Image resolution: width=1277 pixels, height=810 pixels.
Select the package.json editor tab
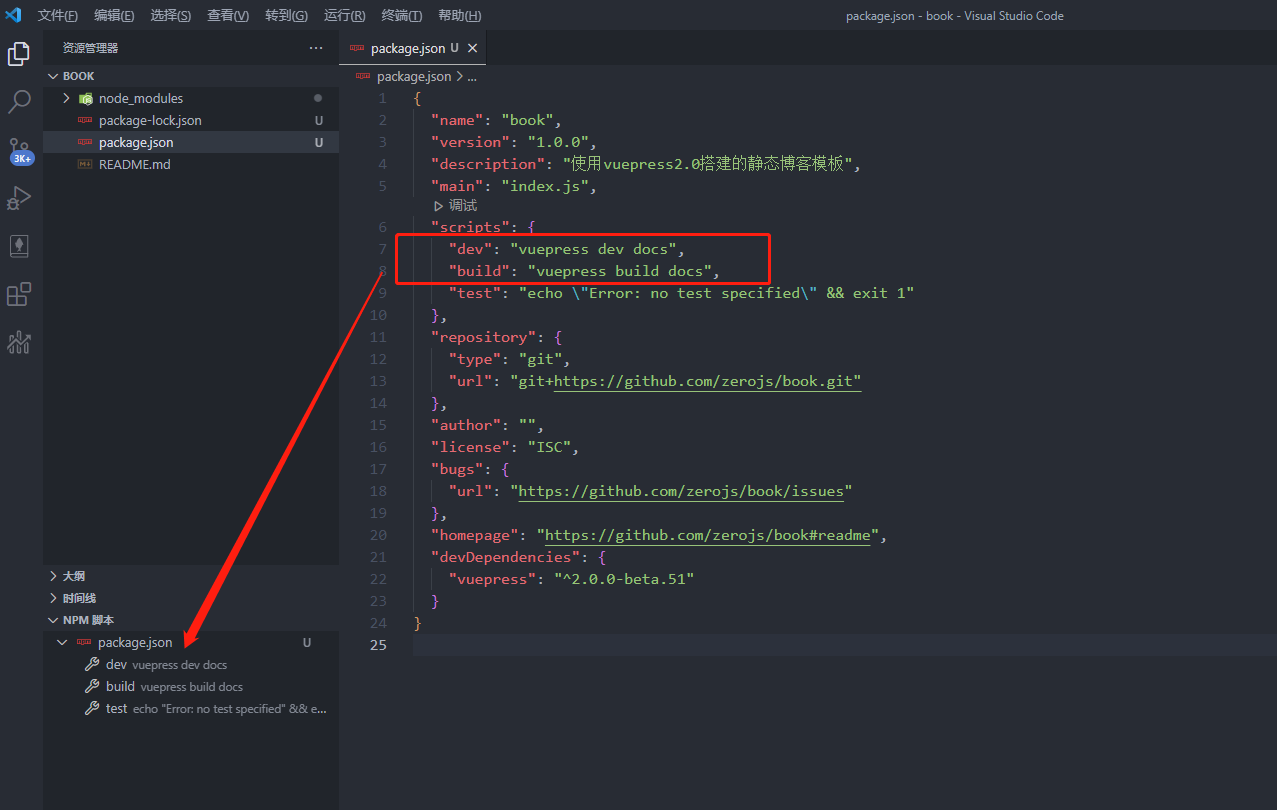pos(414,48)
